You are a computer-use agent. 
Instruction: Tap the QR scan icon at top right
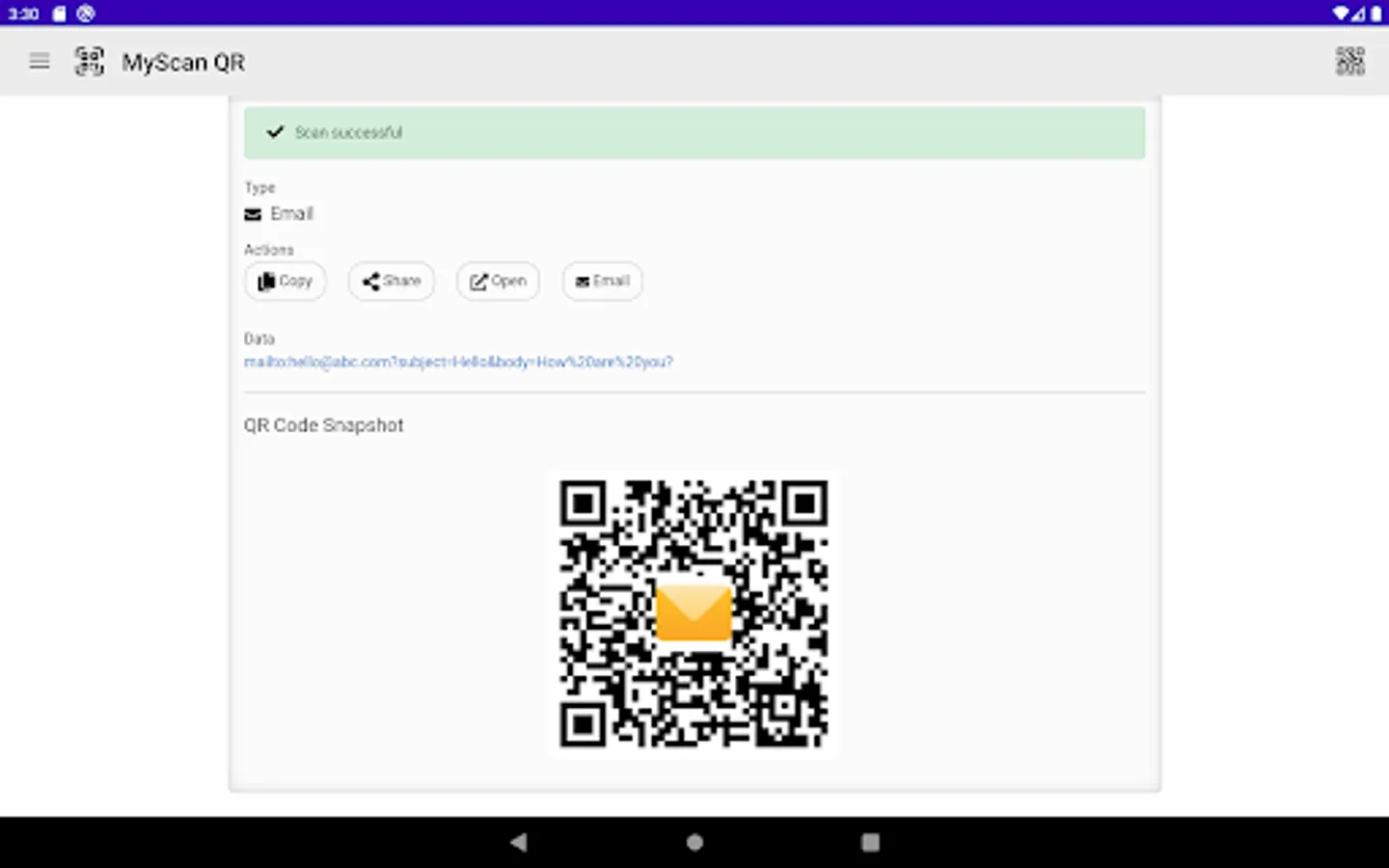click(1349, 62)
